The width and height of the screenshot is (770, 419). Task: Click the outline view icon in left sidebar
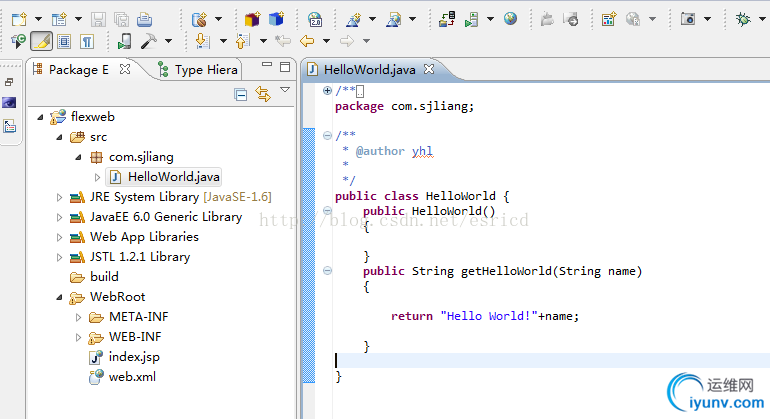9,126
